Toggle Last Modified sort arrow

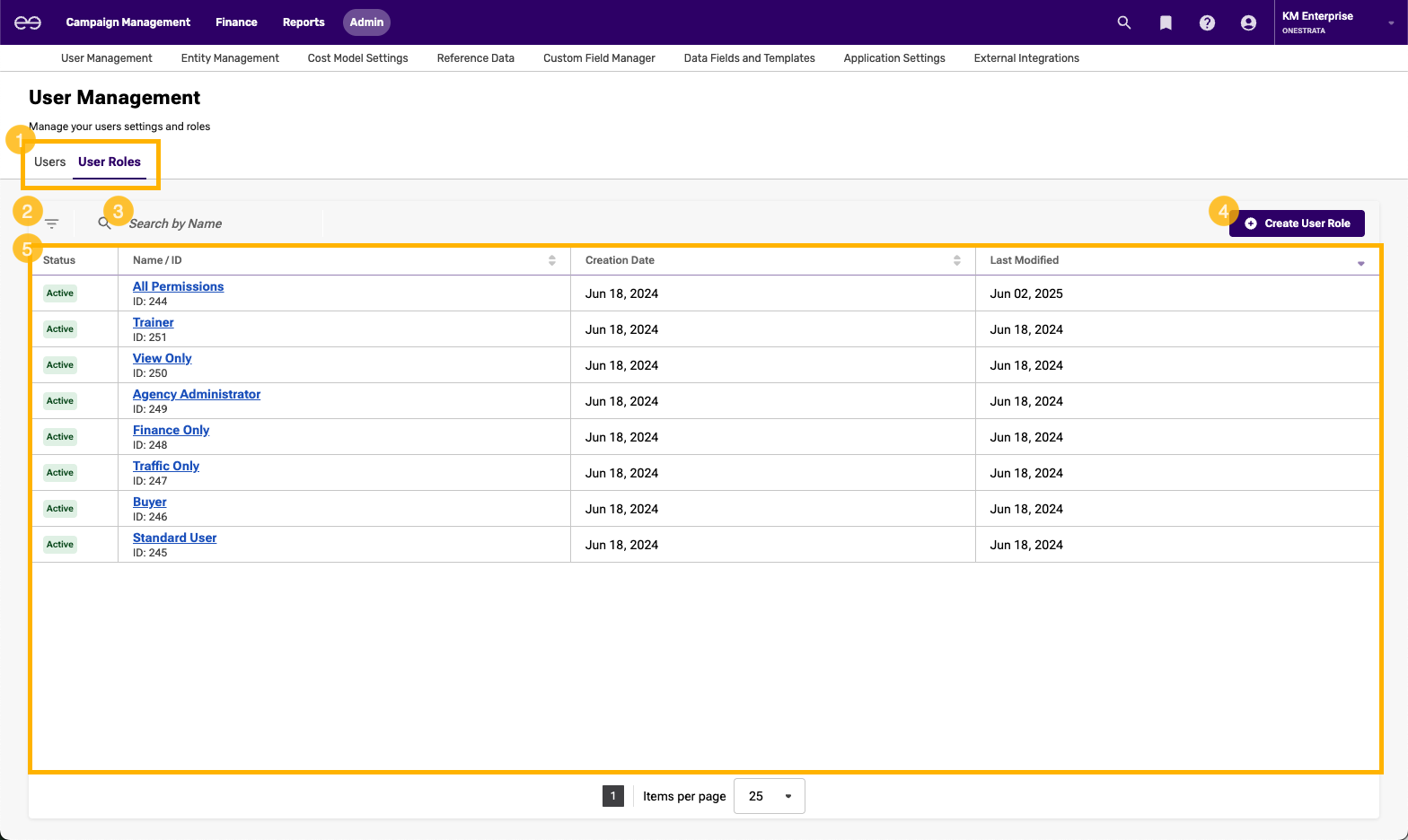[x=1360, y=262]
